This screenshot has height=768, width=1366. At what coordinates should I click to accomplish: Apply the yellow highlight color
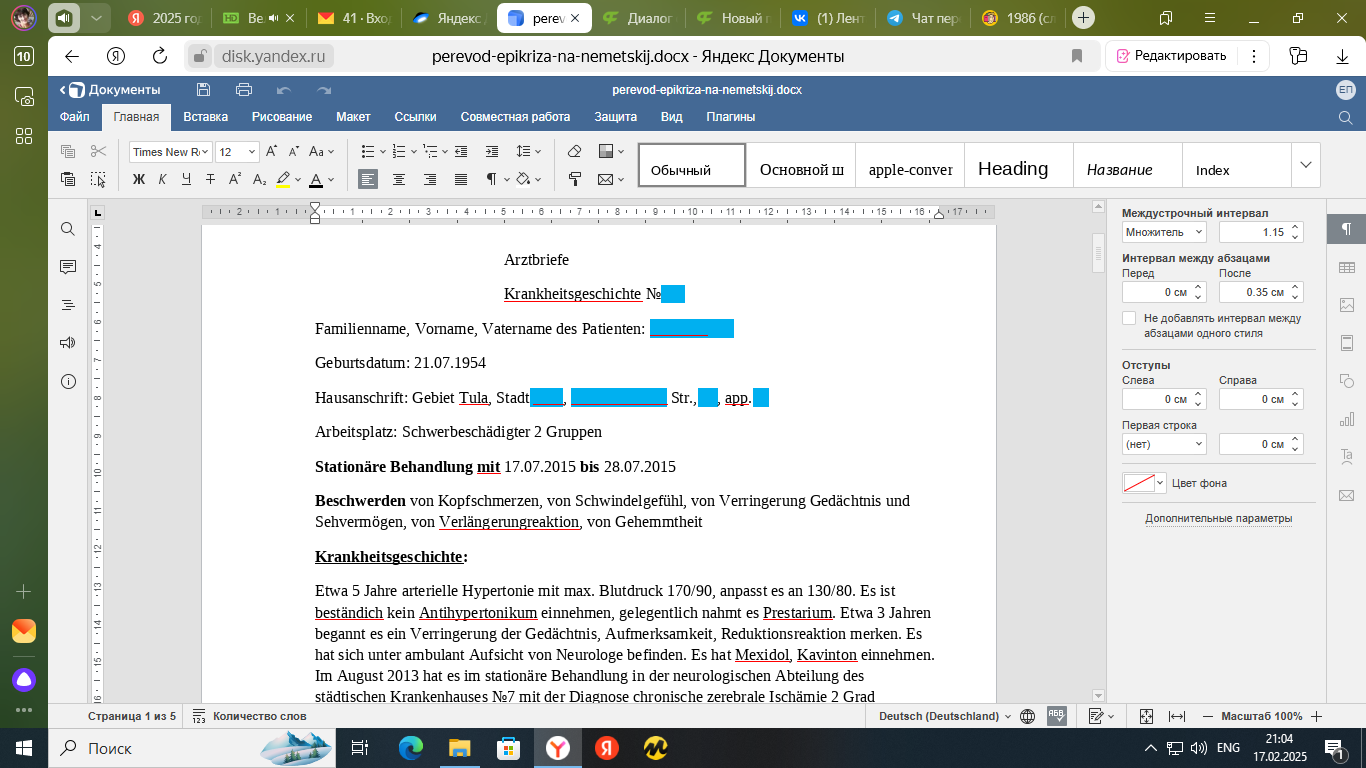(283, 179)
